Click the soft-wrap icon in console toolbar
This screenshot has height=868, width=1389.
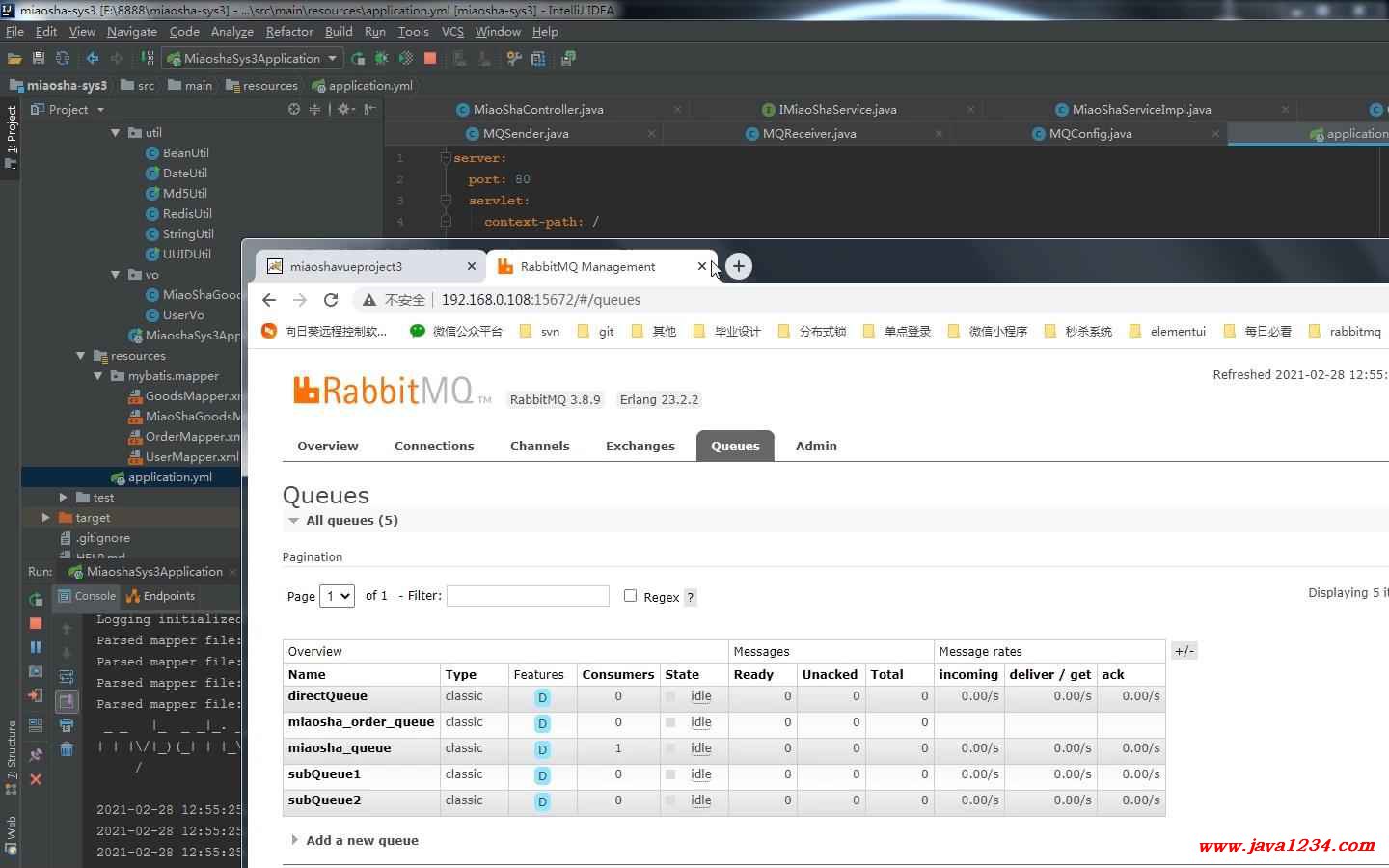pos(67,677)
